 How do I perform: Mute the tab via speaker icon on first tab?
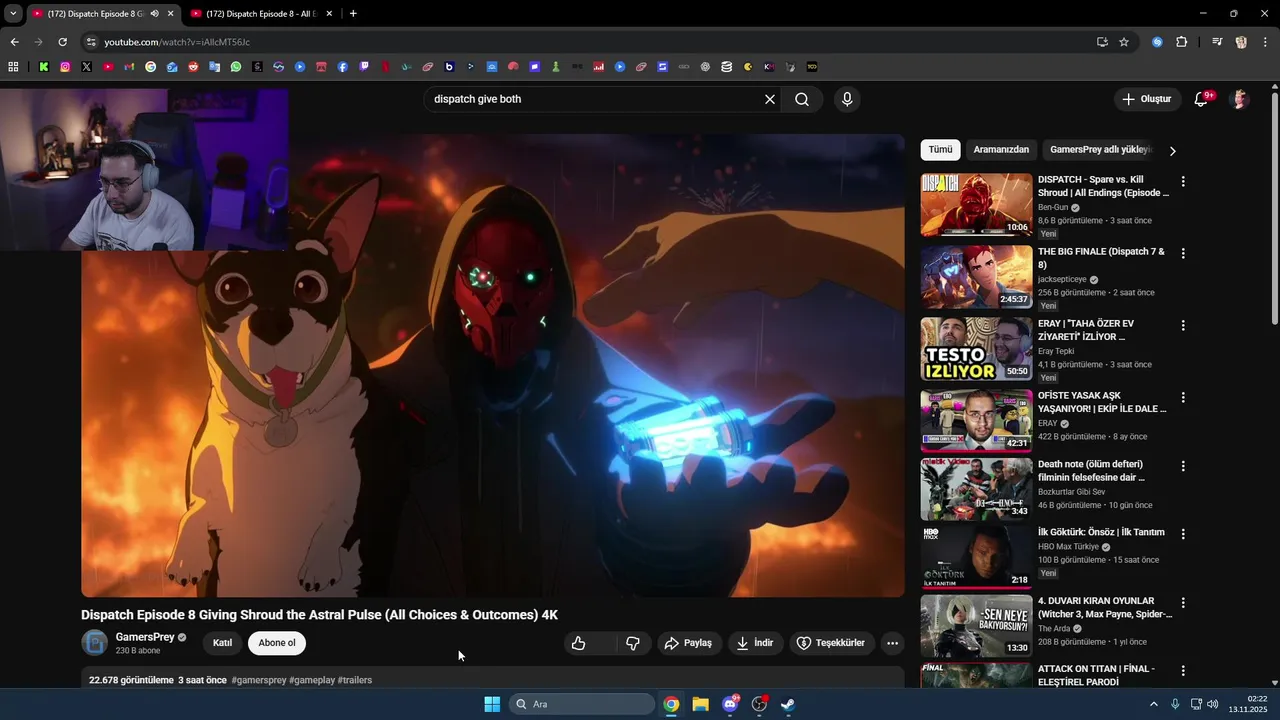click(x=154, y=14)
